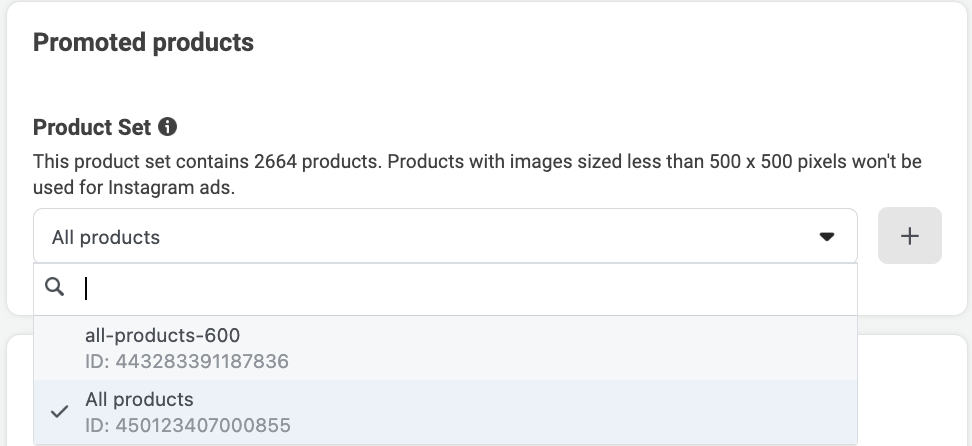Choose the checked All products option
The image size is (972, 446).
coord(445,413)
